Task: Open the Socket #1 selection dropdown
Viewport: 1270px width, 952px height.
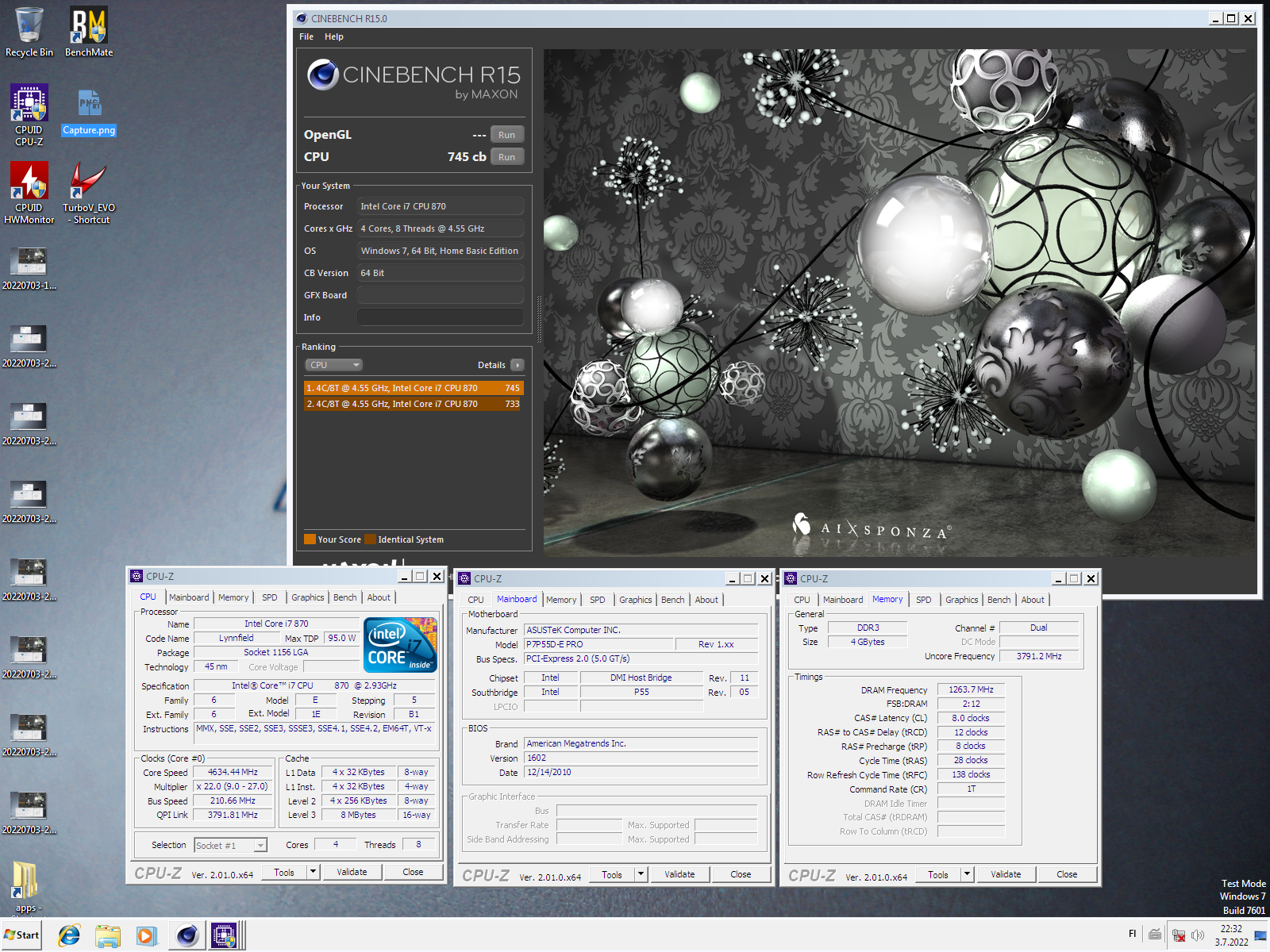Action: [x=231, y=846]
